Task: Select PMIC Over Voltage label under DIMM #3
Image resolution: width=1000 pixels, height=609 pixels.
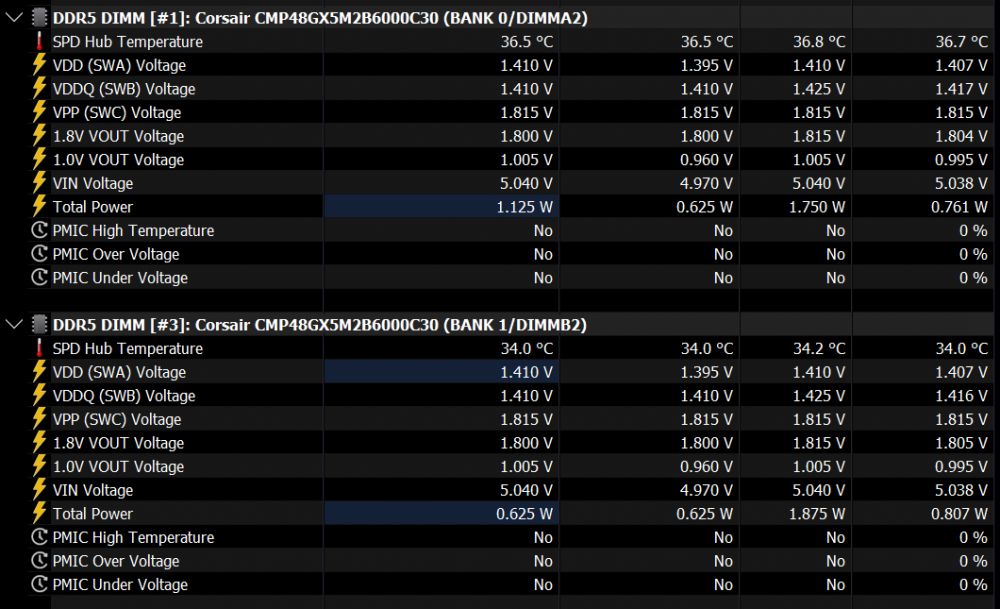Action: tap(115, 561)
